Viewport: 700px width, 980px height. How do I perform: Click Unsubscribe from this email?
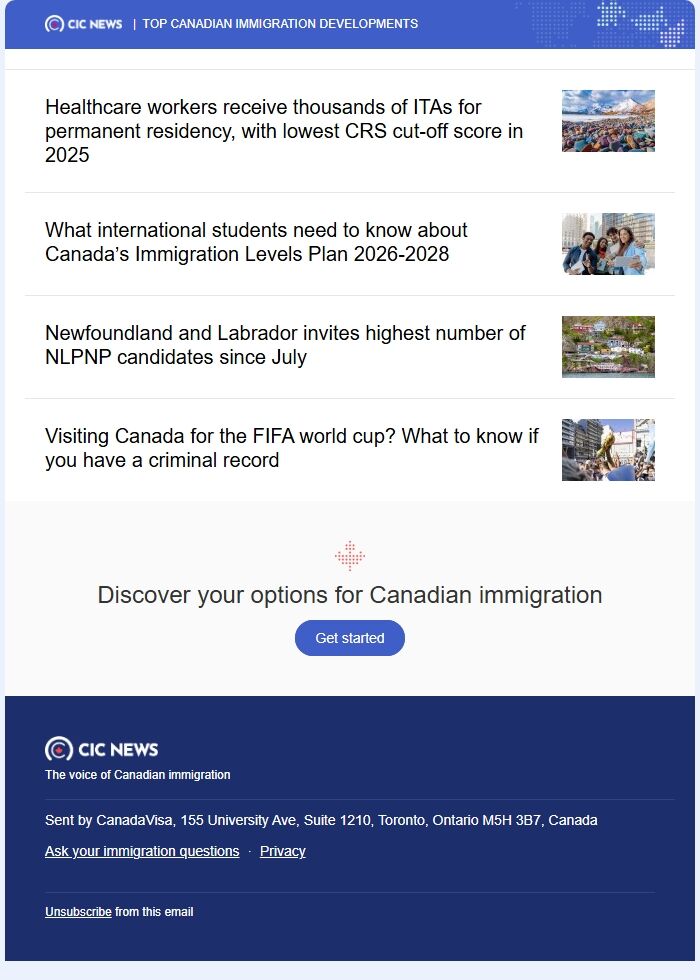76,911
